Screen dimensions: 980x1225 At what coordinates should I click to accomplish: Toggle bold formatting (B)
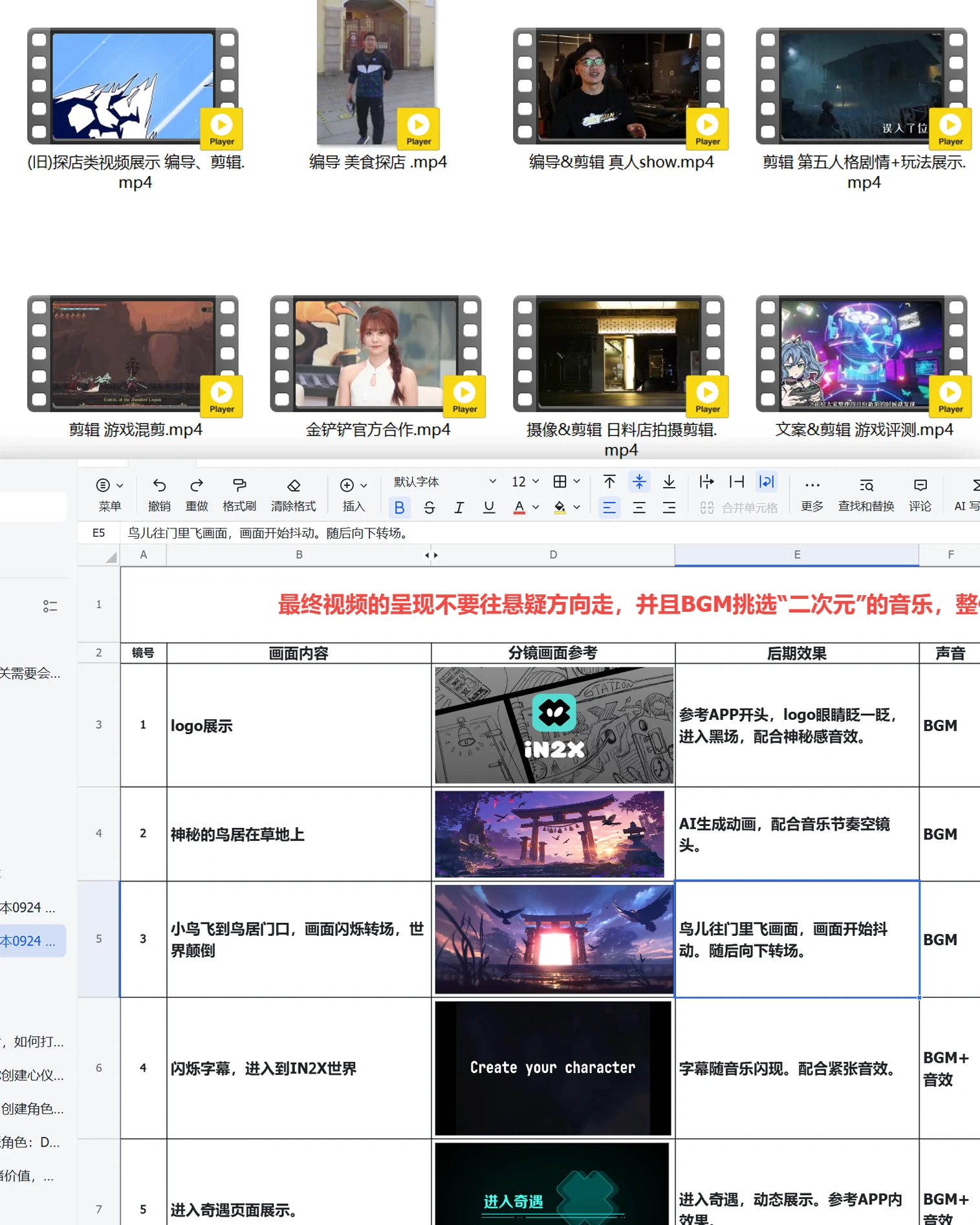[x=399, y=508]
